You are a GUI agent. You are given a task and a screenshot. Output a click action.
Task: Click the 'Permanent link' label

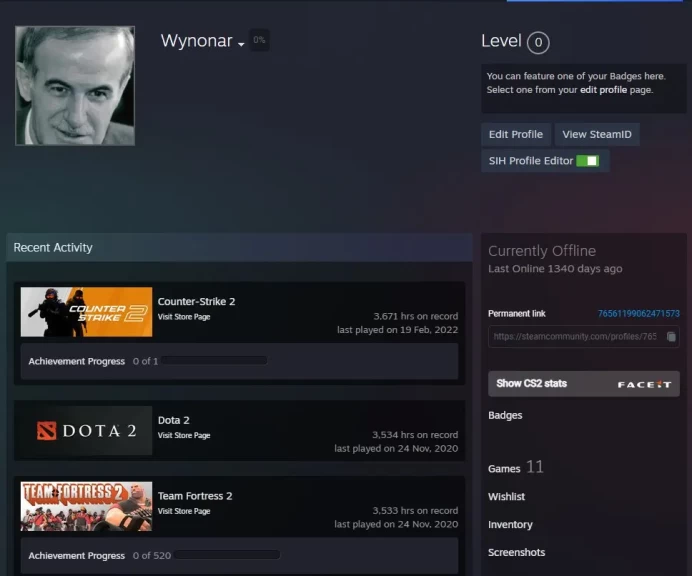(517, 313)
